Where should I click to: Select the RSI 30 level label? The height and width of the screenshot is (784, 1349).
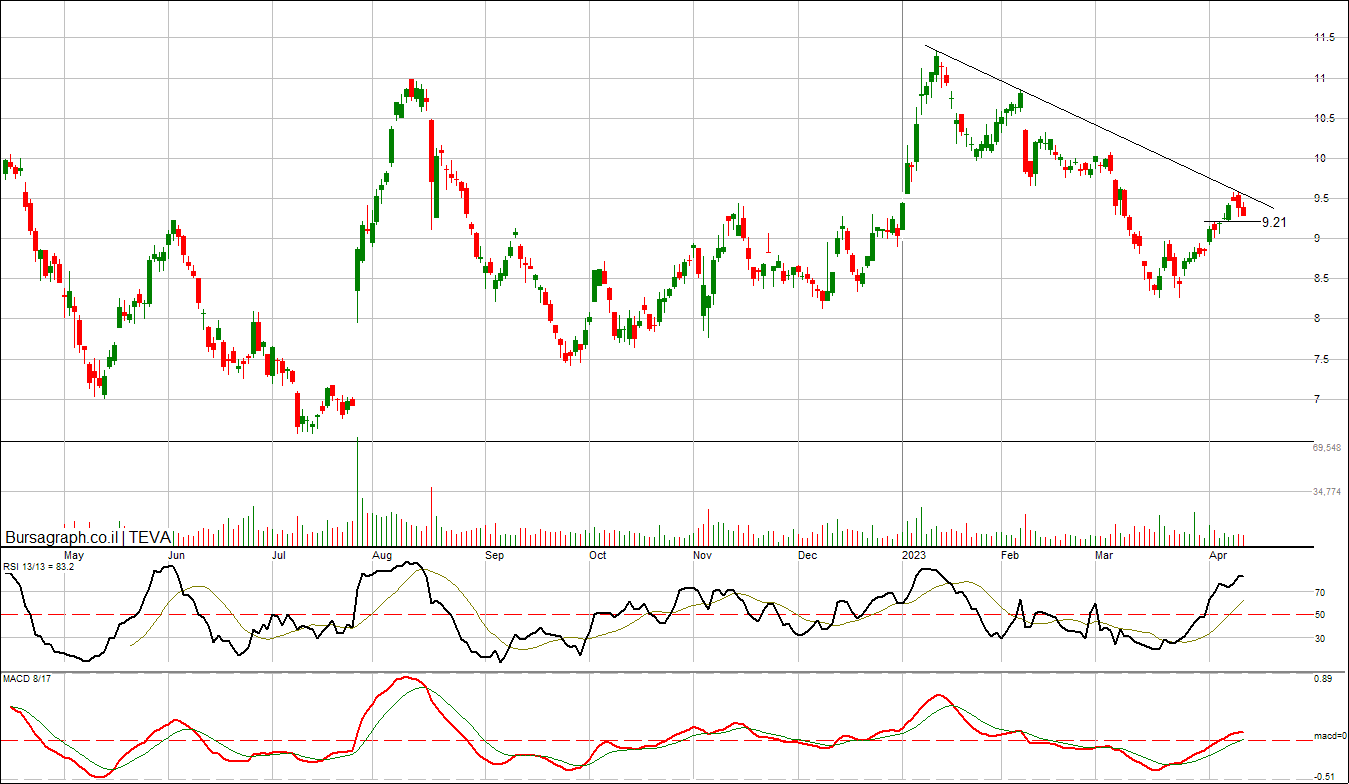click(1319, 638)
